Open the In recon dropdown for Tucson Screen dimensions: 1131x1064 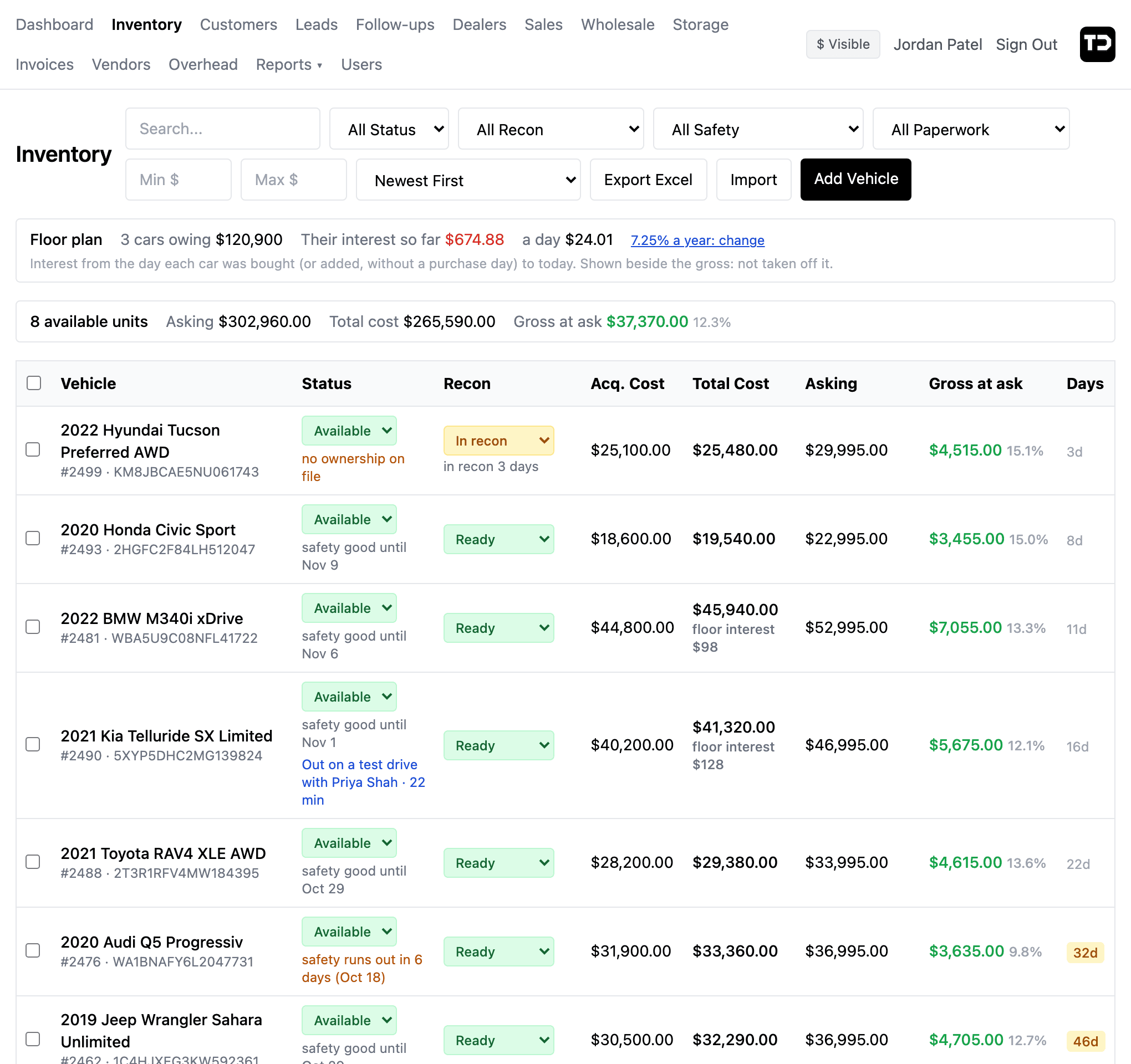499,441
